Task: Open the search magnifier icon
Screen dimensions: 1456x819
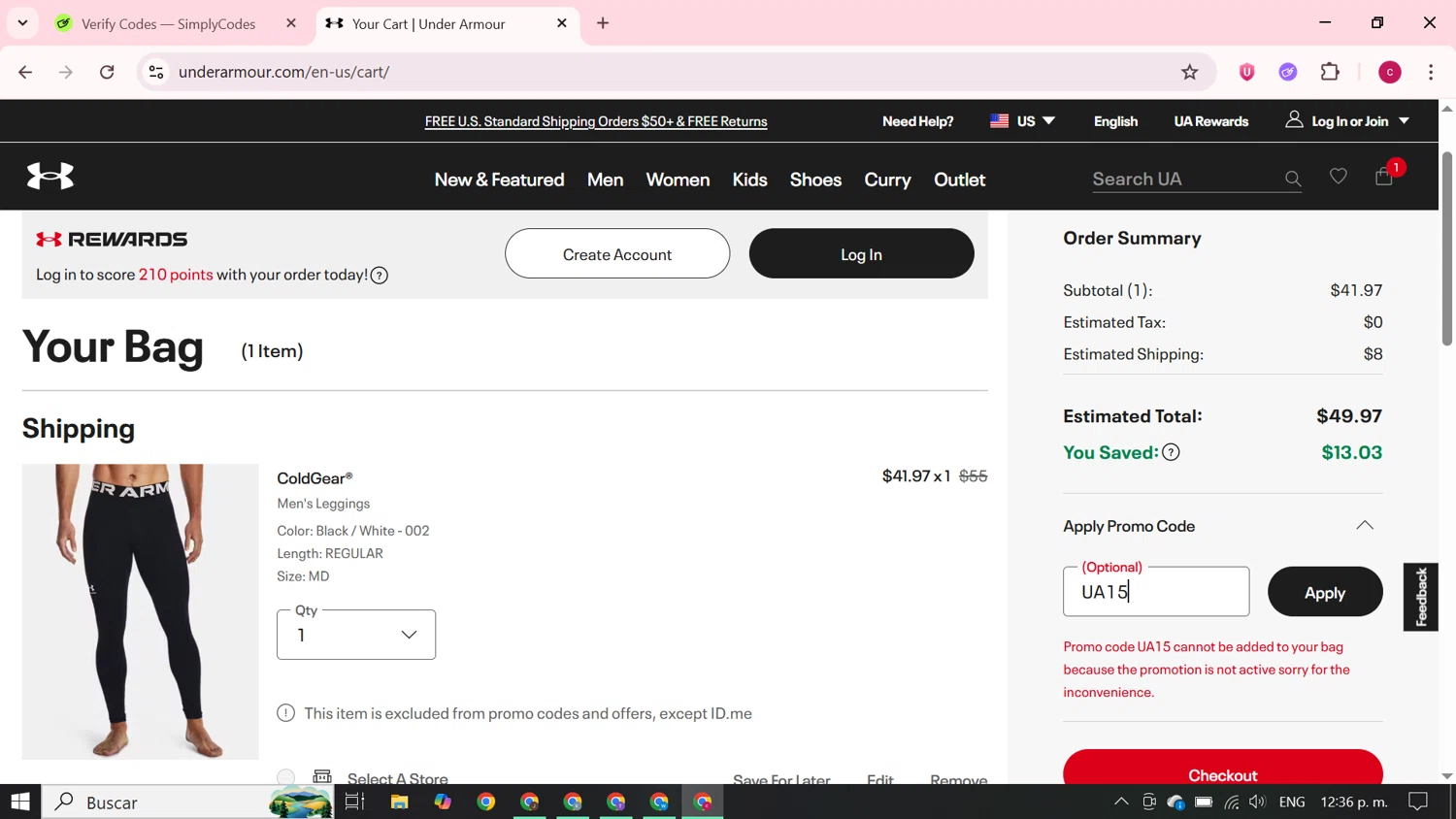Action: [x=1293, y=179]
